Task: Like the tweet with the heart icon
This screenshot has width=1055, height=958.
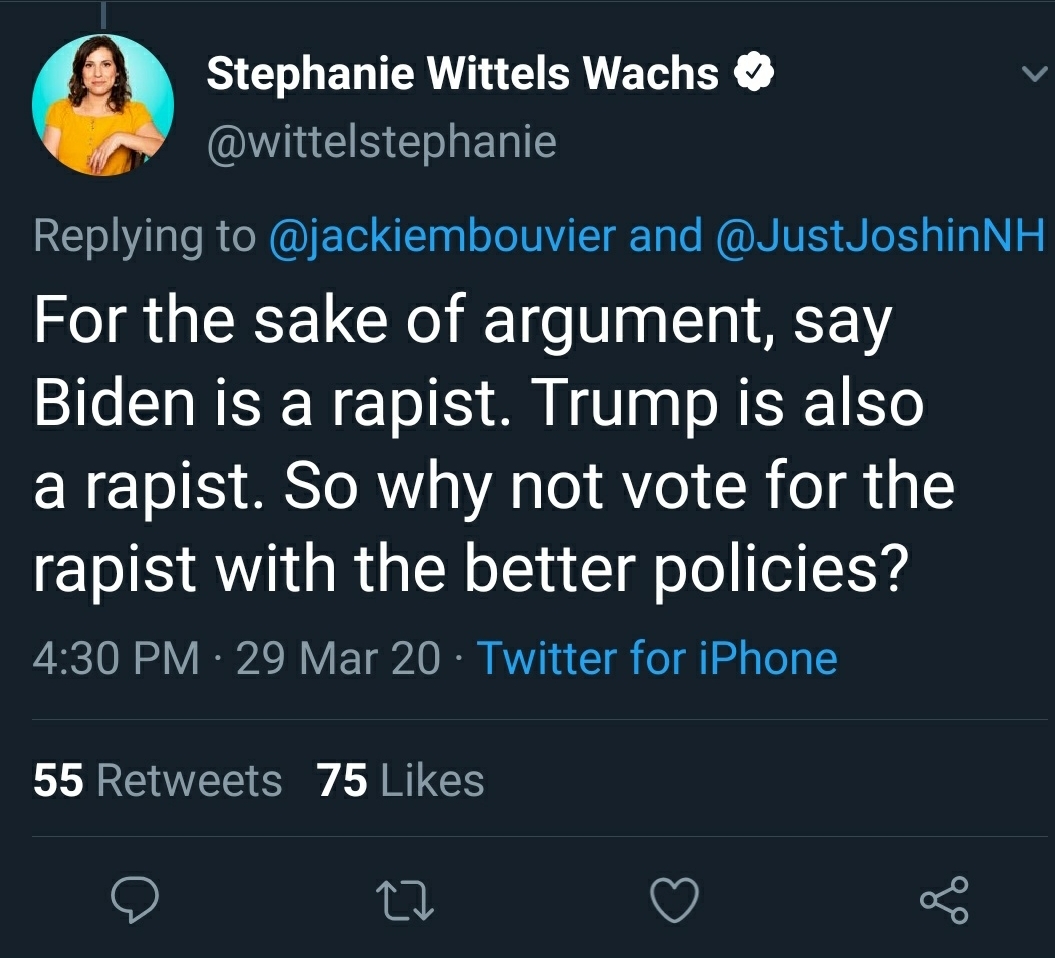Action: pyautogui.click(x=673, y=900)
